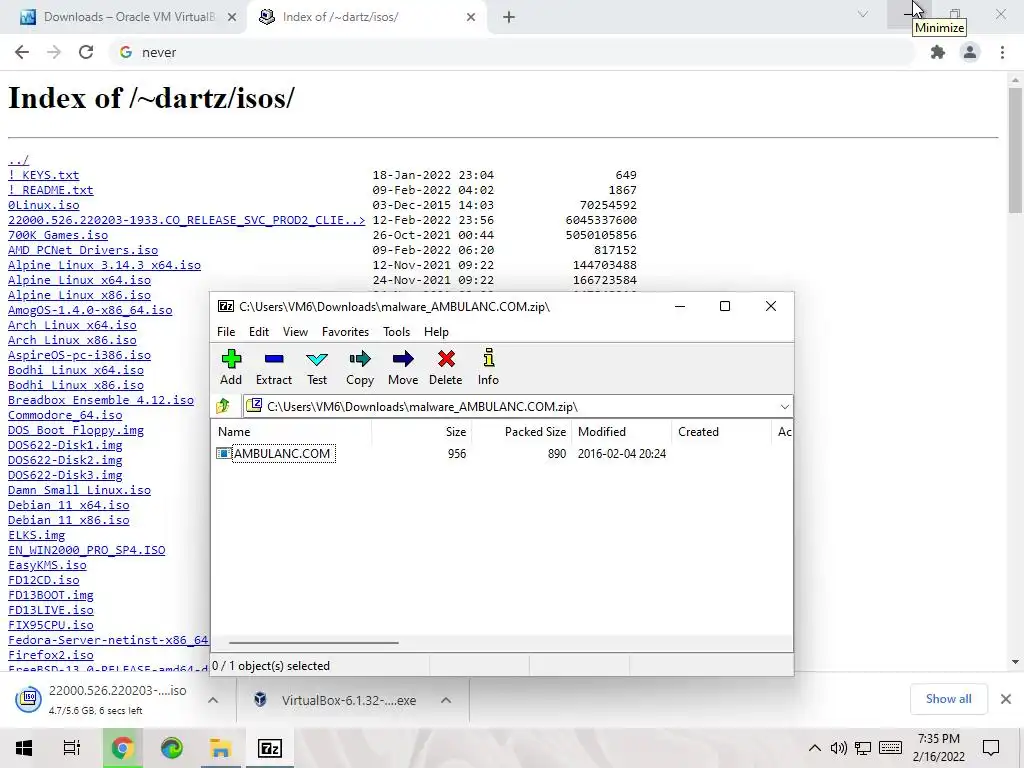Click 7-Zip icon on taskbar
This screenshot has height=768, width=1024.
(x=270, y=748)
